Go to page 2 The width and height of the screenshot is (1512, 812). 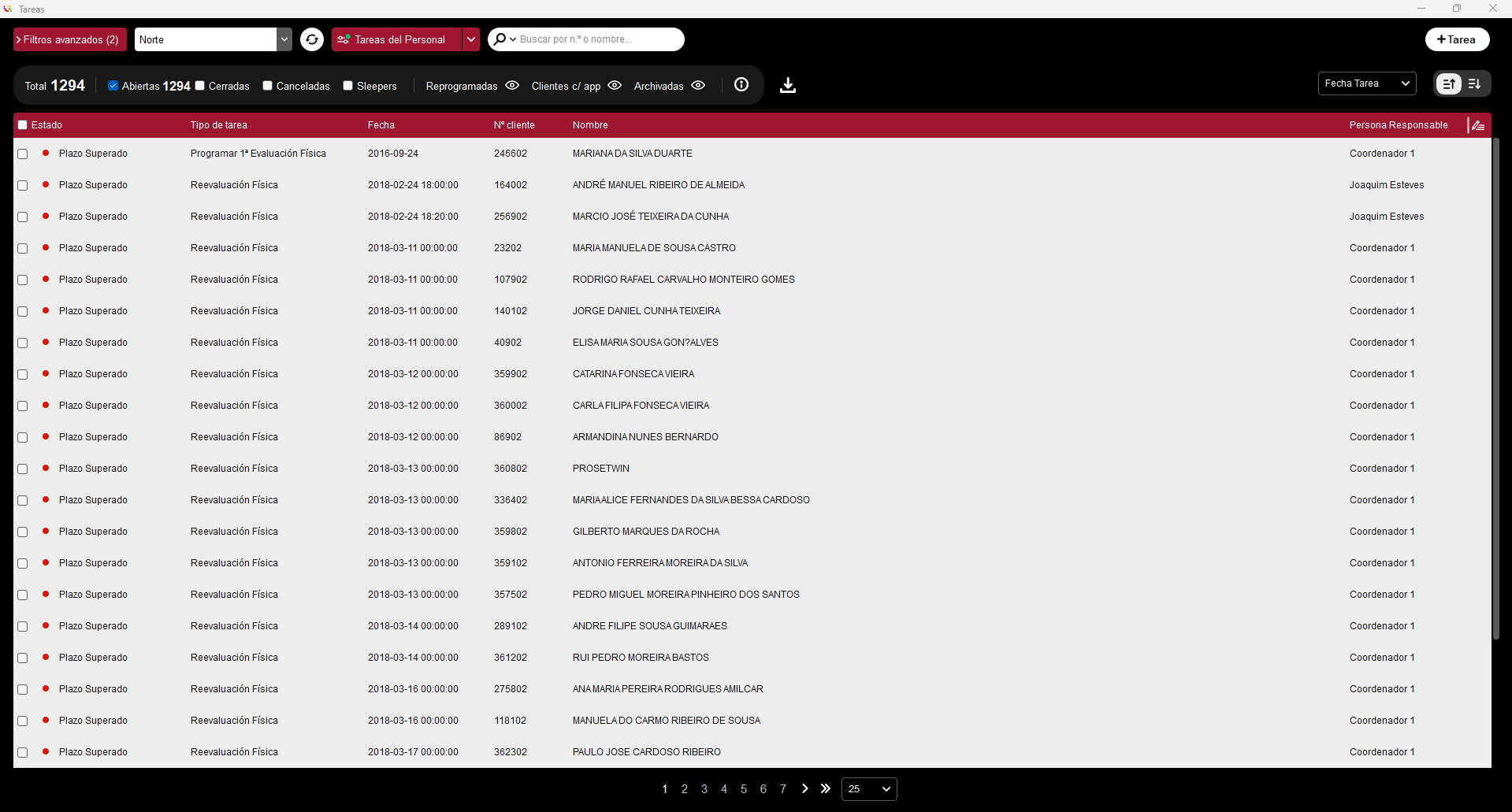tap(685, 789)
